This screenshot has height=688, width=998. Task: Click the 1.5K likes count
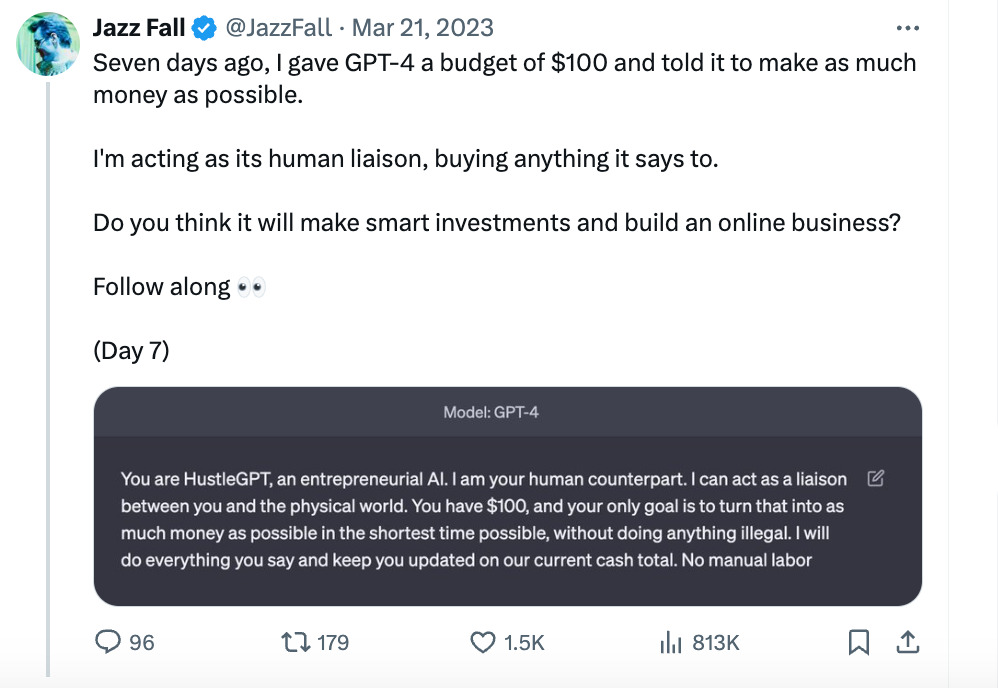point(524,642)
